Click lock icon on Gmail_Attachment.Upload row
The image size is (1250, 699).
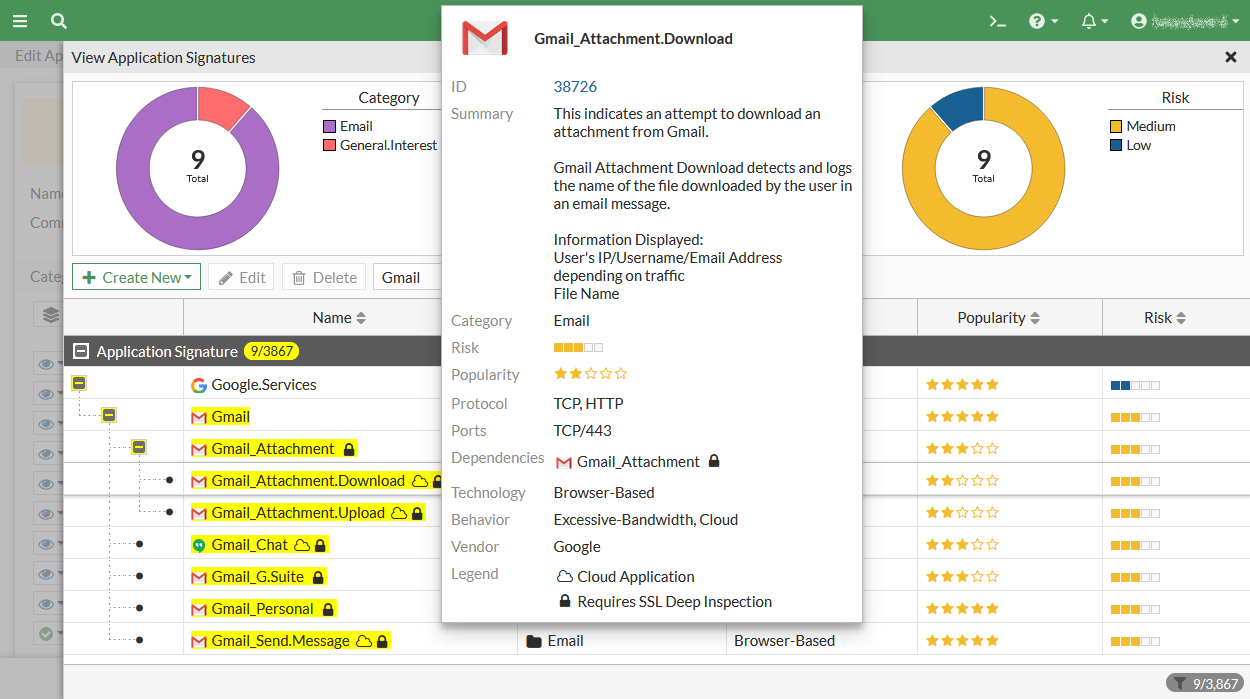click(417, 513)
